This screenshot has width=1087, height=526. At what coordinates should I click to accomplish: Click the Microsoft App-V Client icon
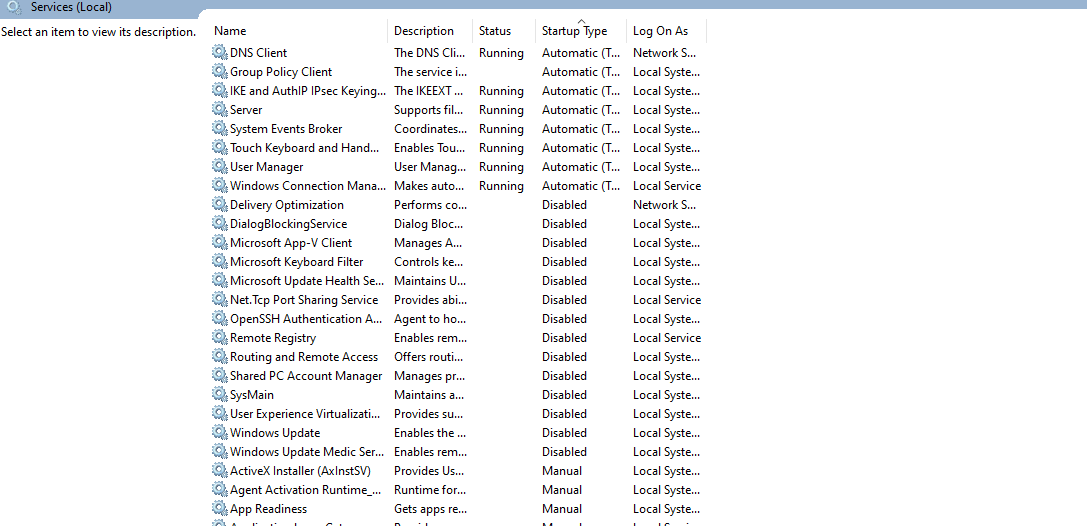[220, 243]
